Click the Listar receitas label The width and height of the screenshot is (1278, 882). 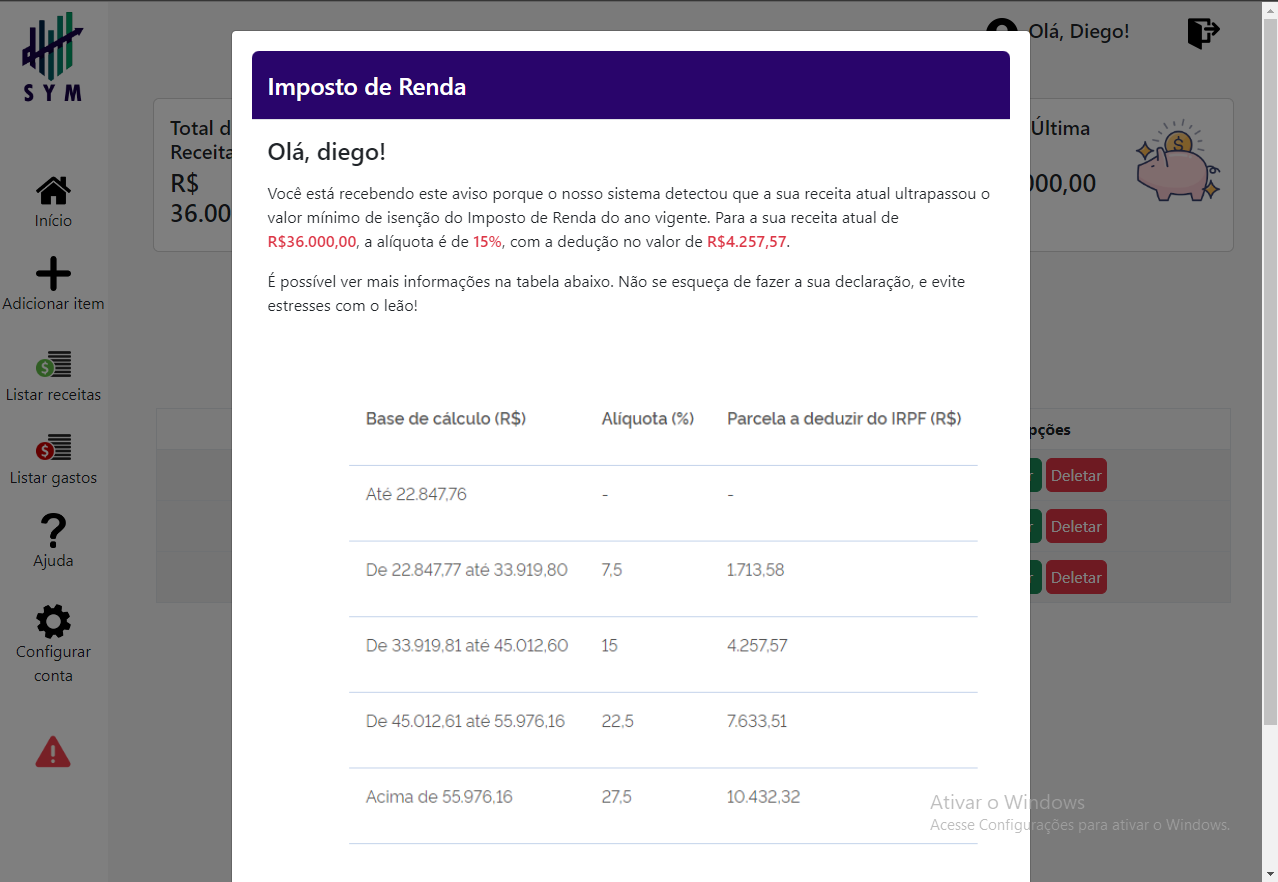[53, 395]
